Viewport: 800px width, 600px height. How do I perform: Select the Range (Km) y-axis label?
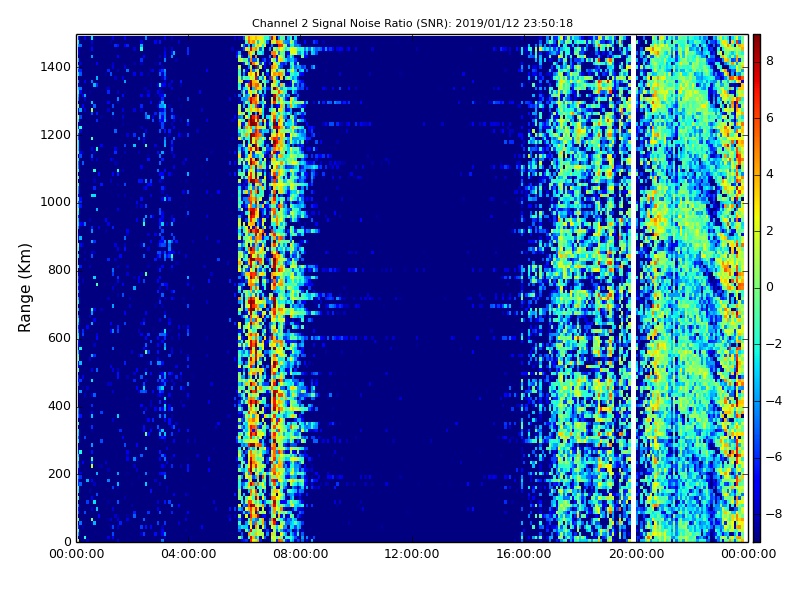pos(24,288)
